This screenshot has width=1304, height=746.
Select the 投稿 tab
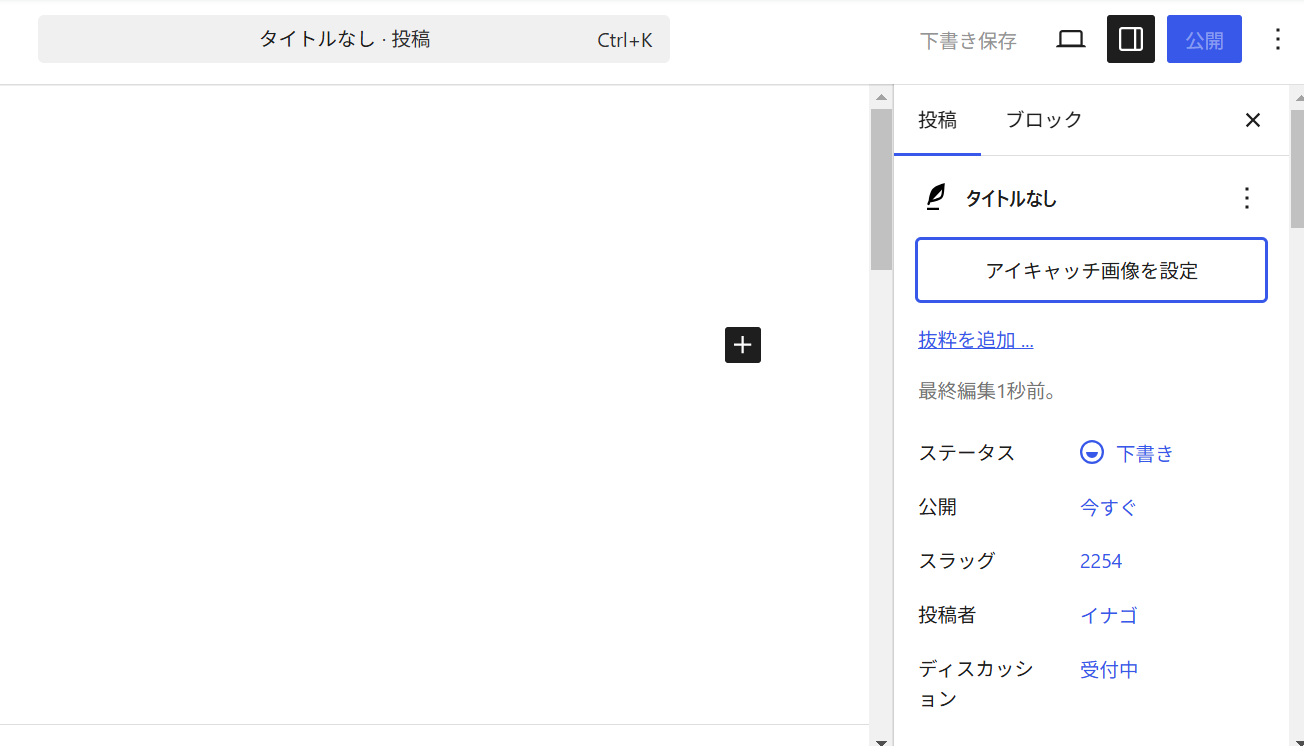point(937,120)
